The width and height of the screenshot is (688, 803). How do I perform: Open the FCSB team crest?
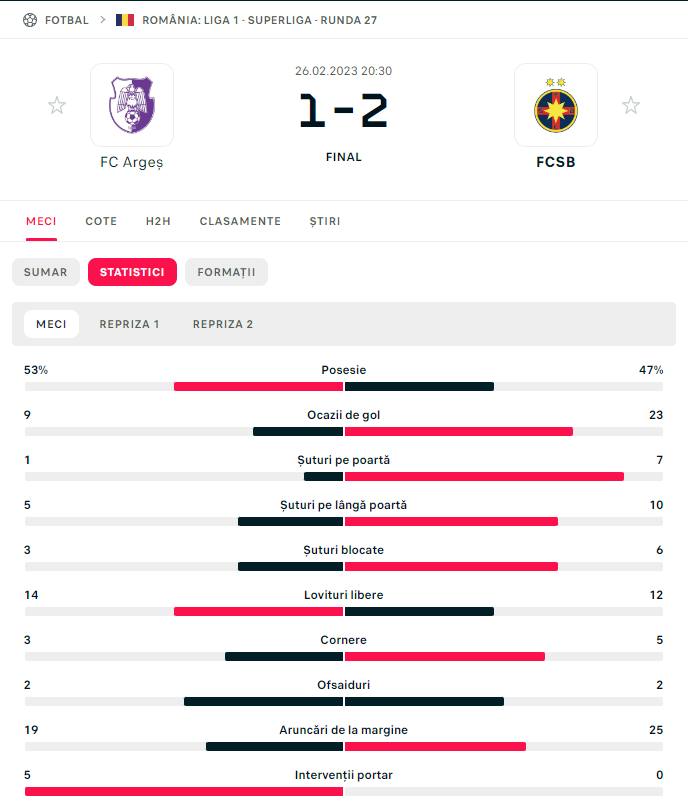coord(555,105)
